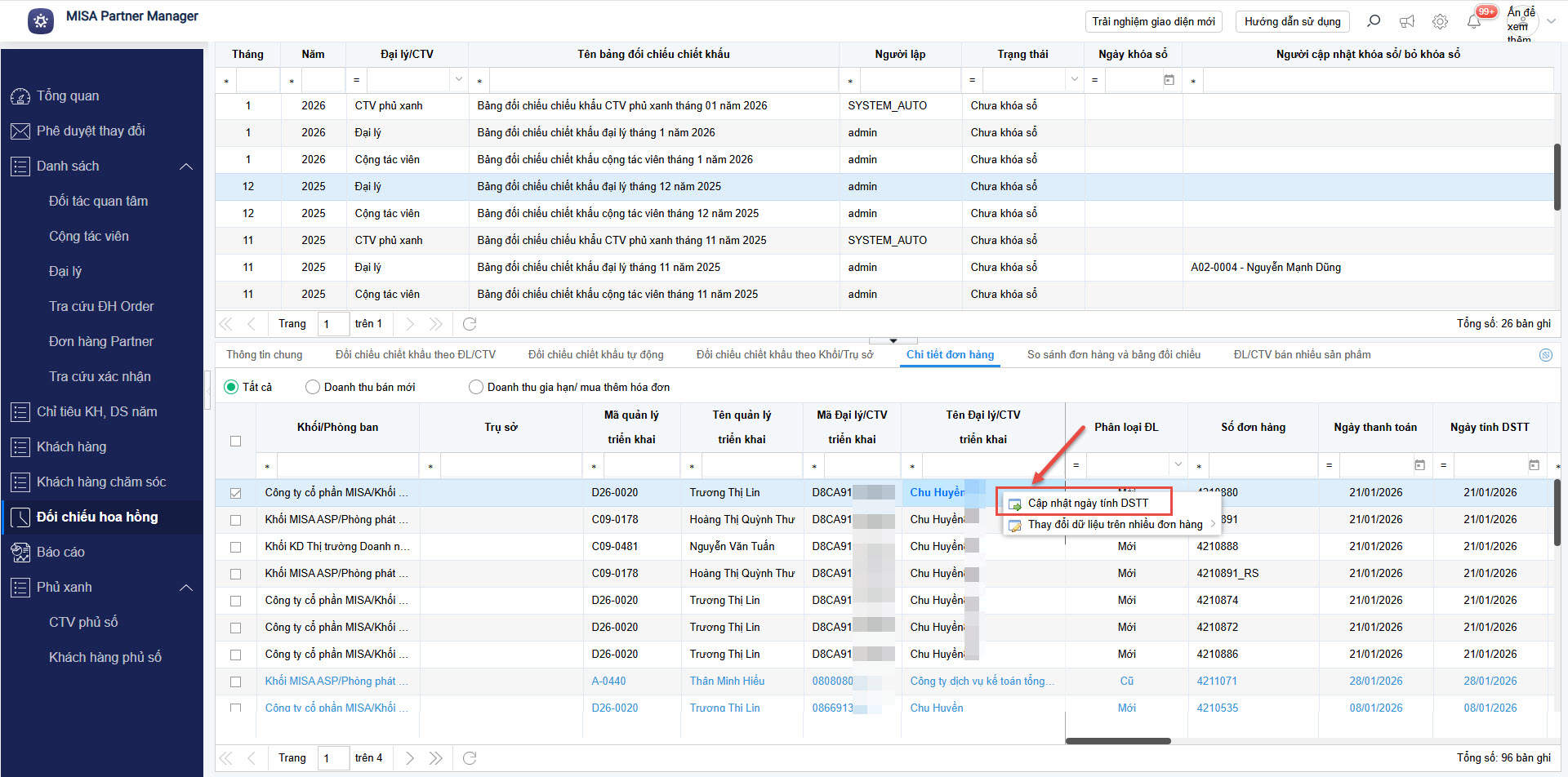Select Doanh thu gia hạn/ mua thêm hóa đơn

pyautogui.click(x=476, y=387)
